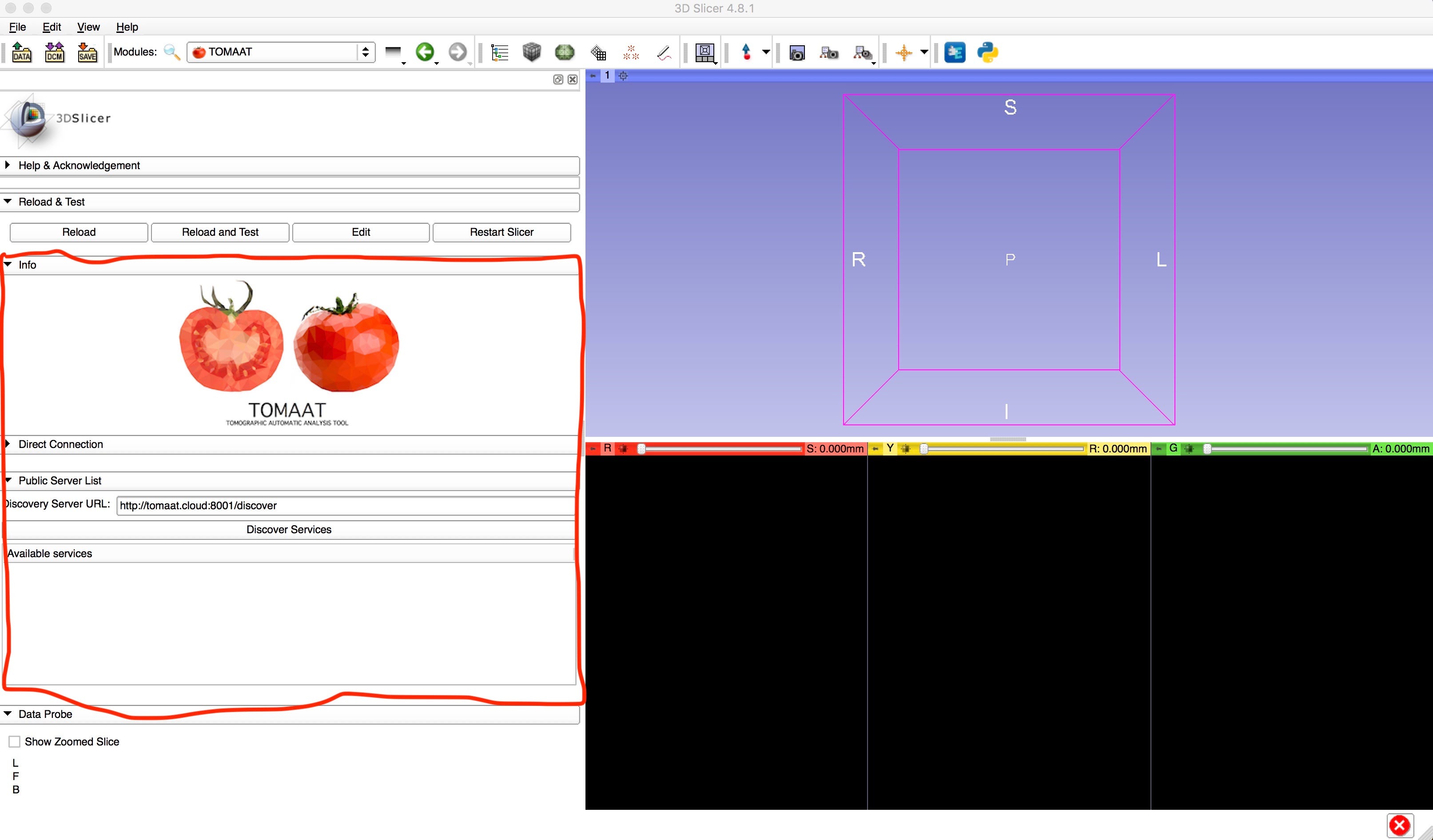Enable Show Zoomed Slice checkbox
This screenshot has width=1433, height=840.
[x=15, y=742]
